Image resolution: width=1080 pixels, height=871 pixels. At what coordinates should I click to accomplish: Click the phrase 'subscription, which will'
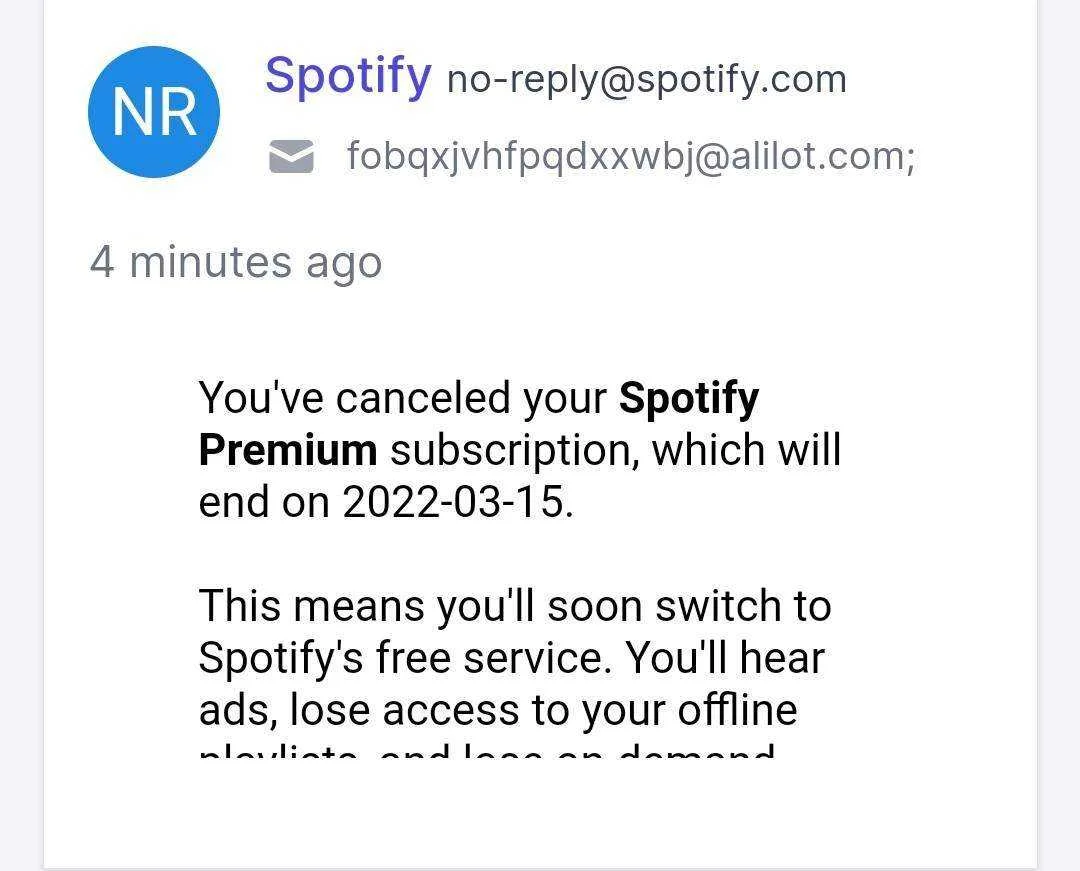tap(616, 450)
